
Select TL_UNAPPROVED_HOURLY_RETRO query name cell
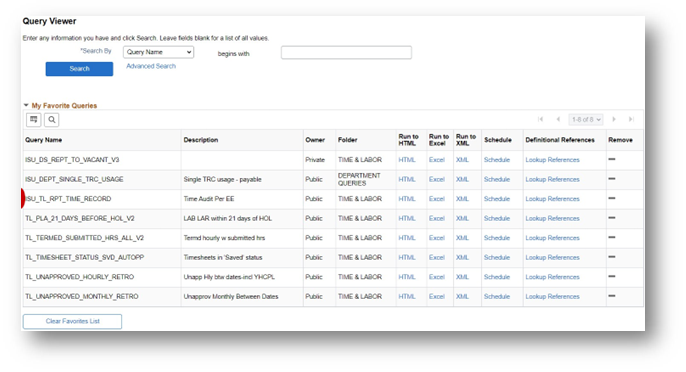[79, 277]
